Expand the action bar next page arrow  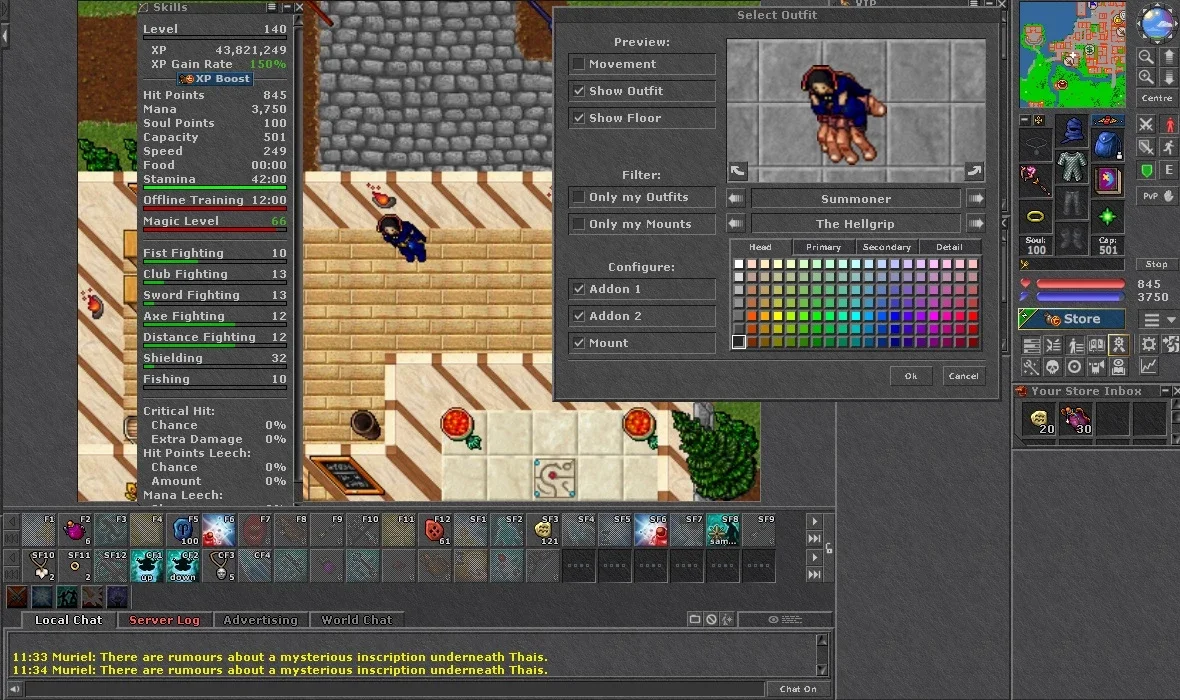[x=814, y=521]
